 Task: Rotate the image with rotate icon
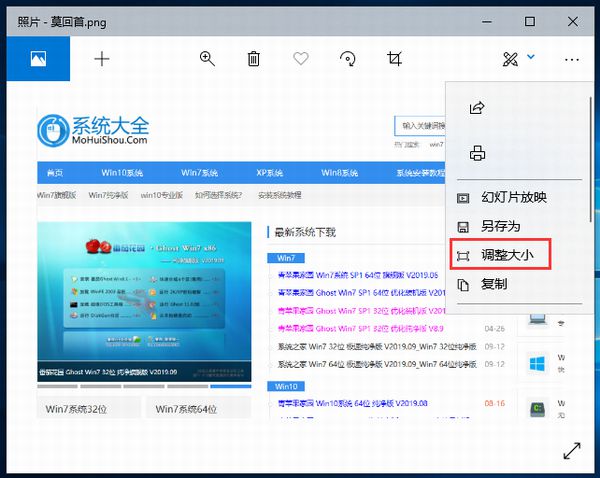348,59
